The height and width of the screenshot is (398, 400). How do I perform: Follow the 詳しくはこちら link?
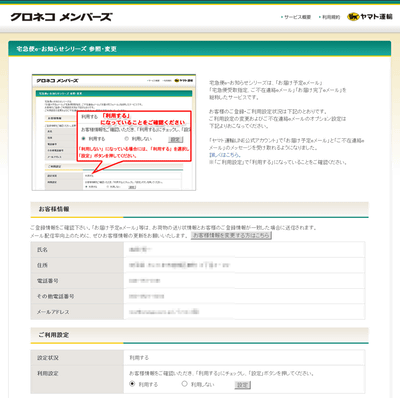pyautogui.click(x=224, y=155)
